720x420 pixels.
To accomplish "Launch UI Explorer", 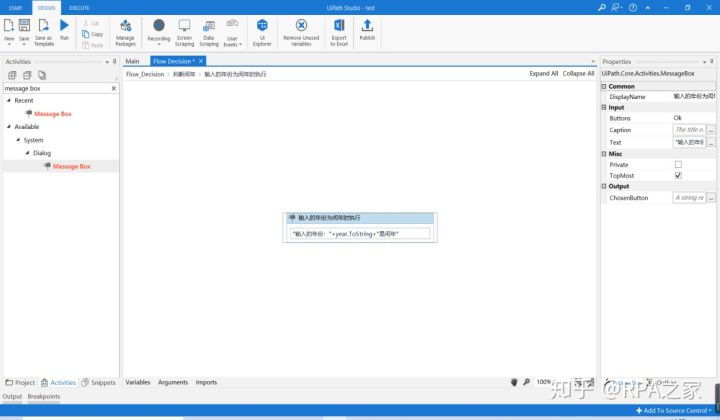I will 262,33.
